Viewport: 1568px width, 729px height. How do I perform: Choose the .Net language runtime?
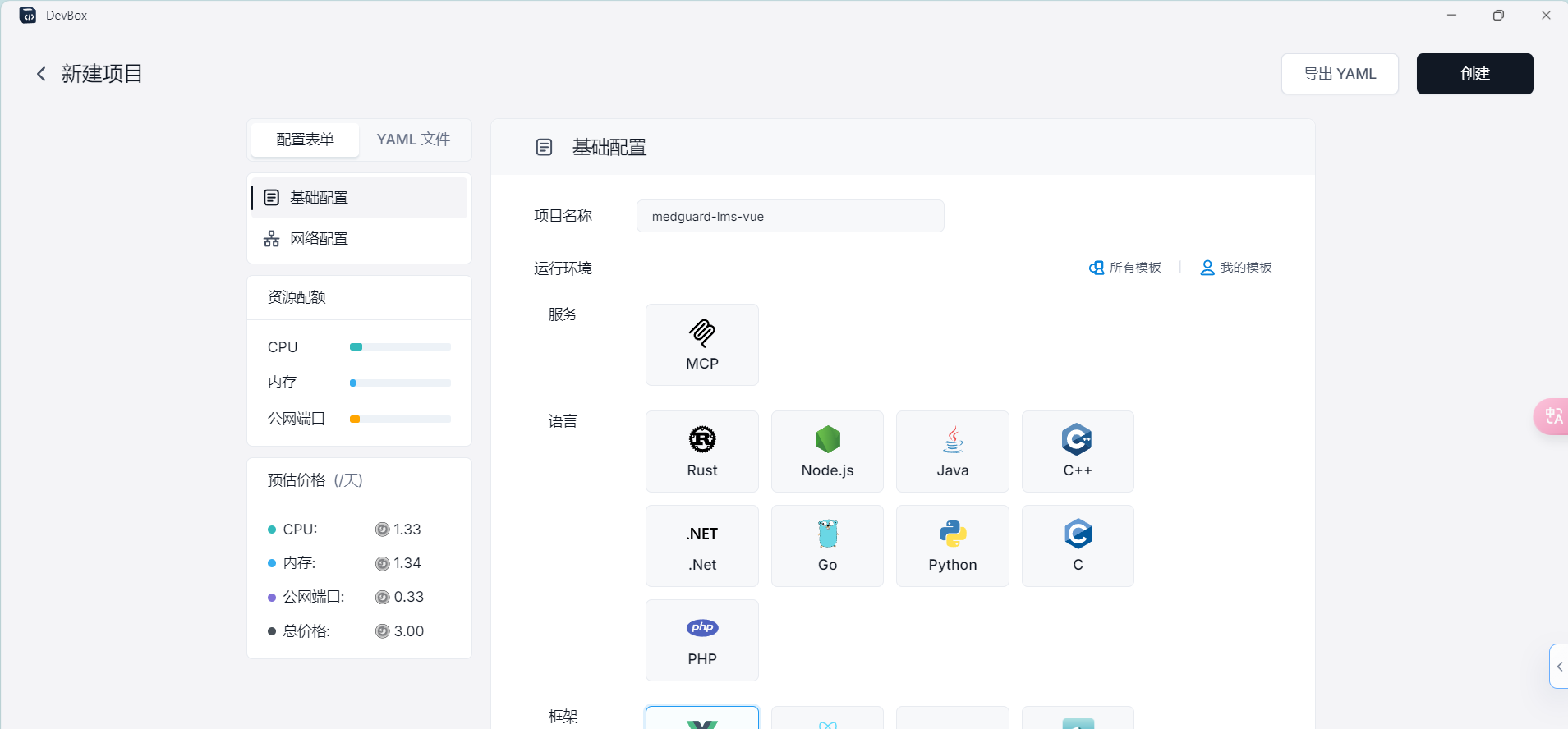pyautogui.click(x=702, y=546)
